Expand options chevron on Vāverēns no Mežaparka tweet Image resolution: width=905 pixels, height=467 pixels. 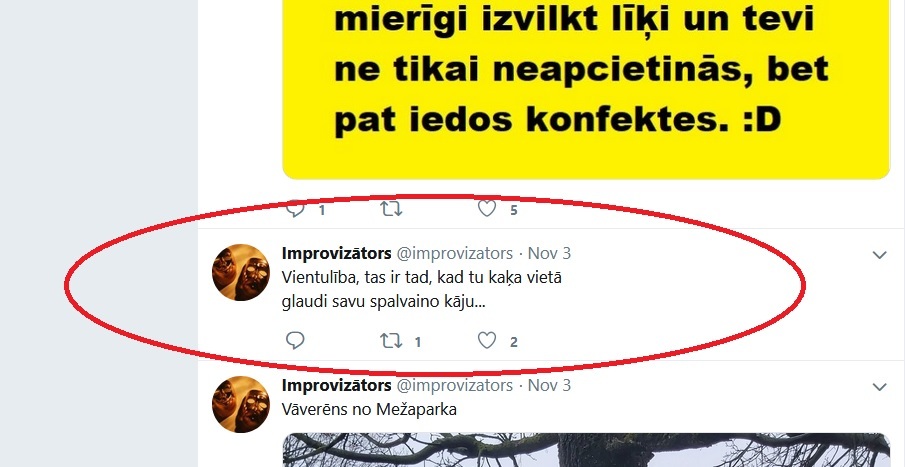(x=879, y=387)
